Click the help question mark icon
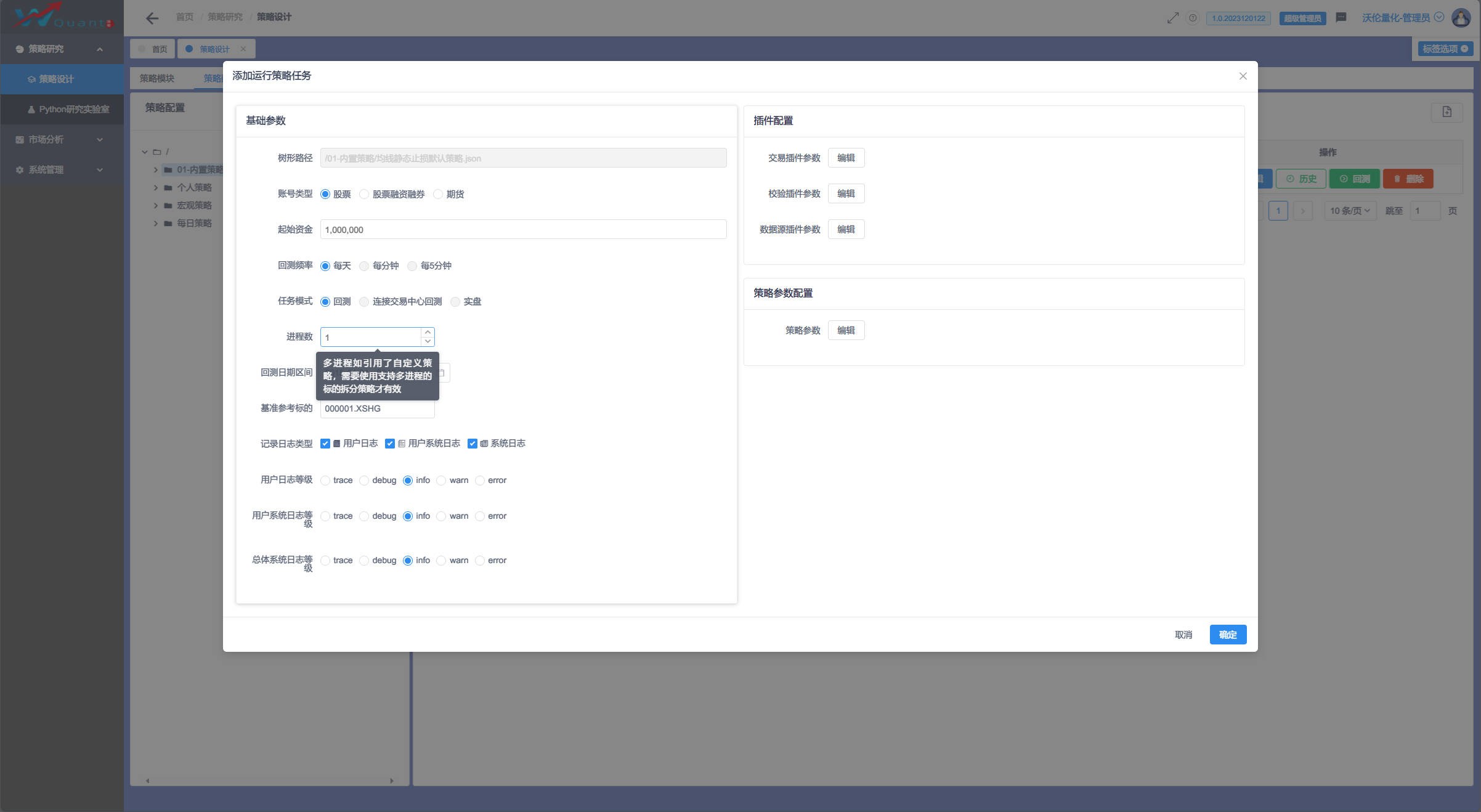 click(x=1193, y=18)
